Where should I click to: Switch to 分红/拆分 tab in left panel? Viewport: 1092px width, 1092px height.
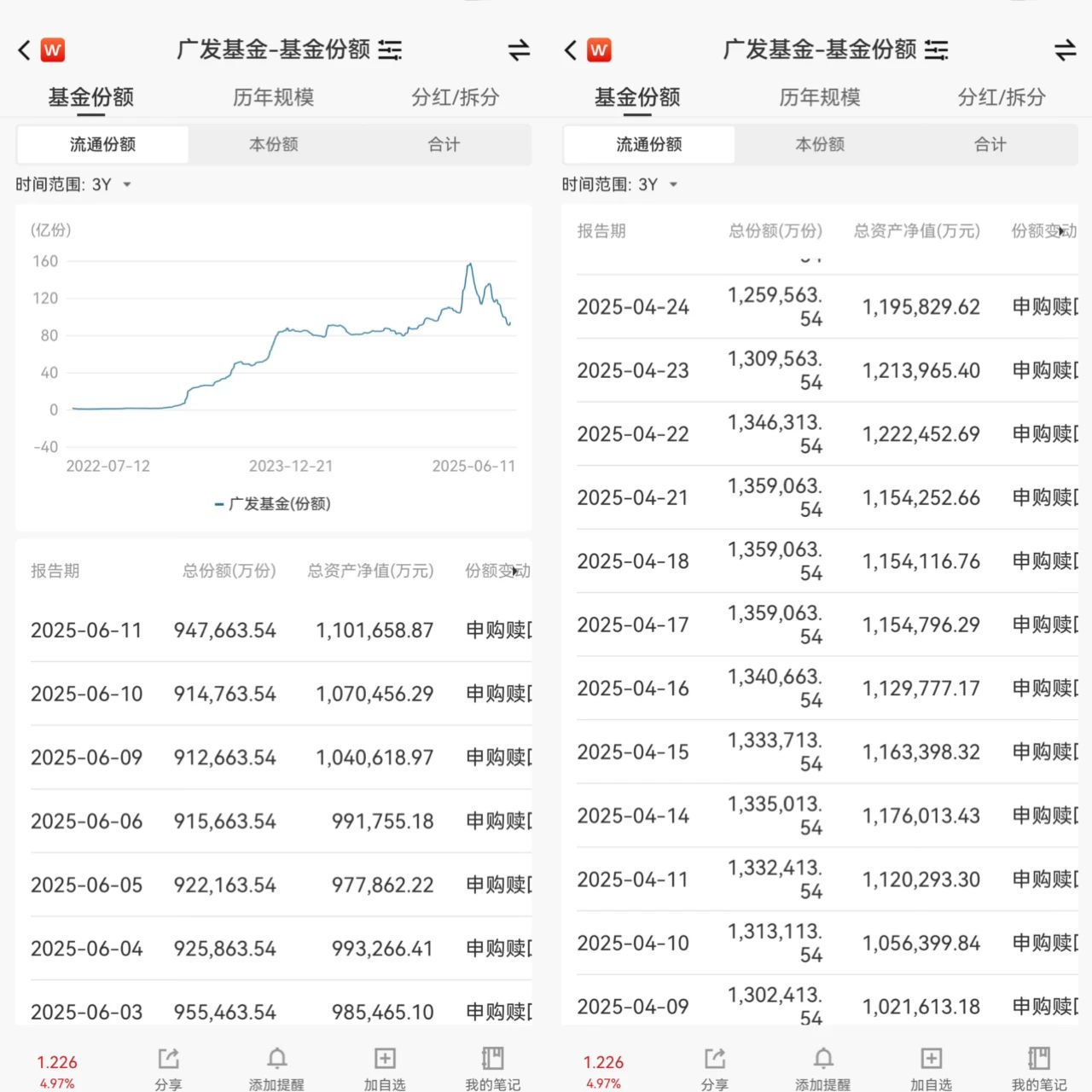[455, 97]
